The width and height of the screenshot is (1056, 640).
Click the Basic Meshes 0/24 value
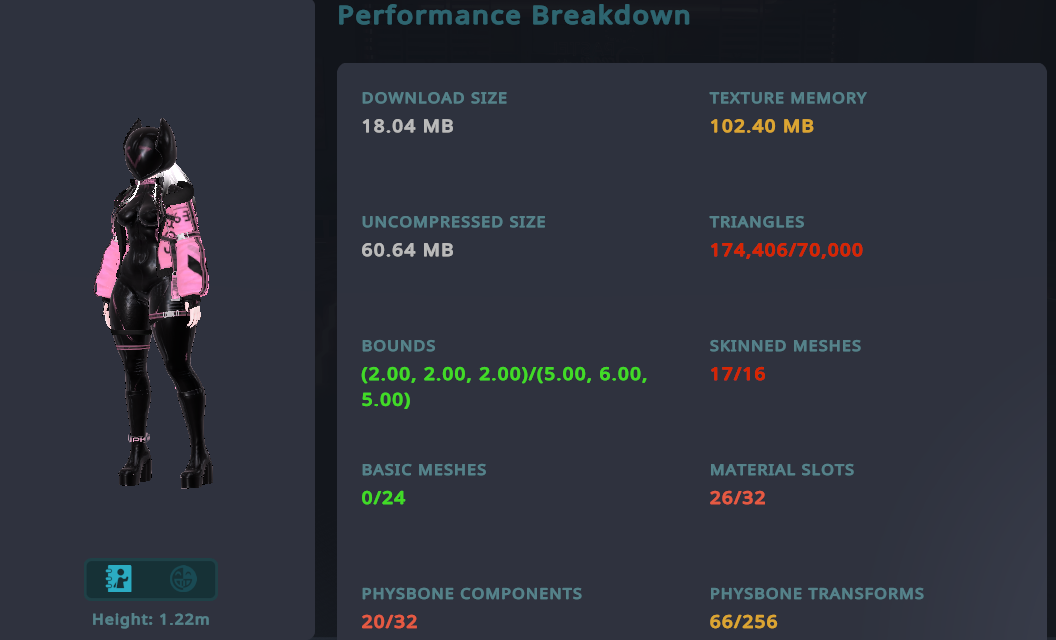point(383,498)
